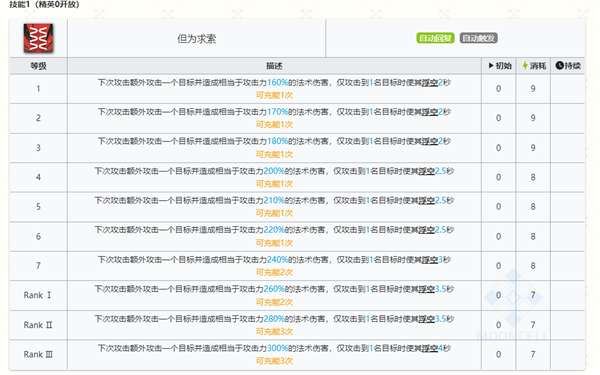Click the 技能1 (精英0开放) heading

tap(44, 4)
